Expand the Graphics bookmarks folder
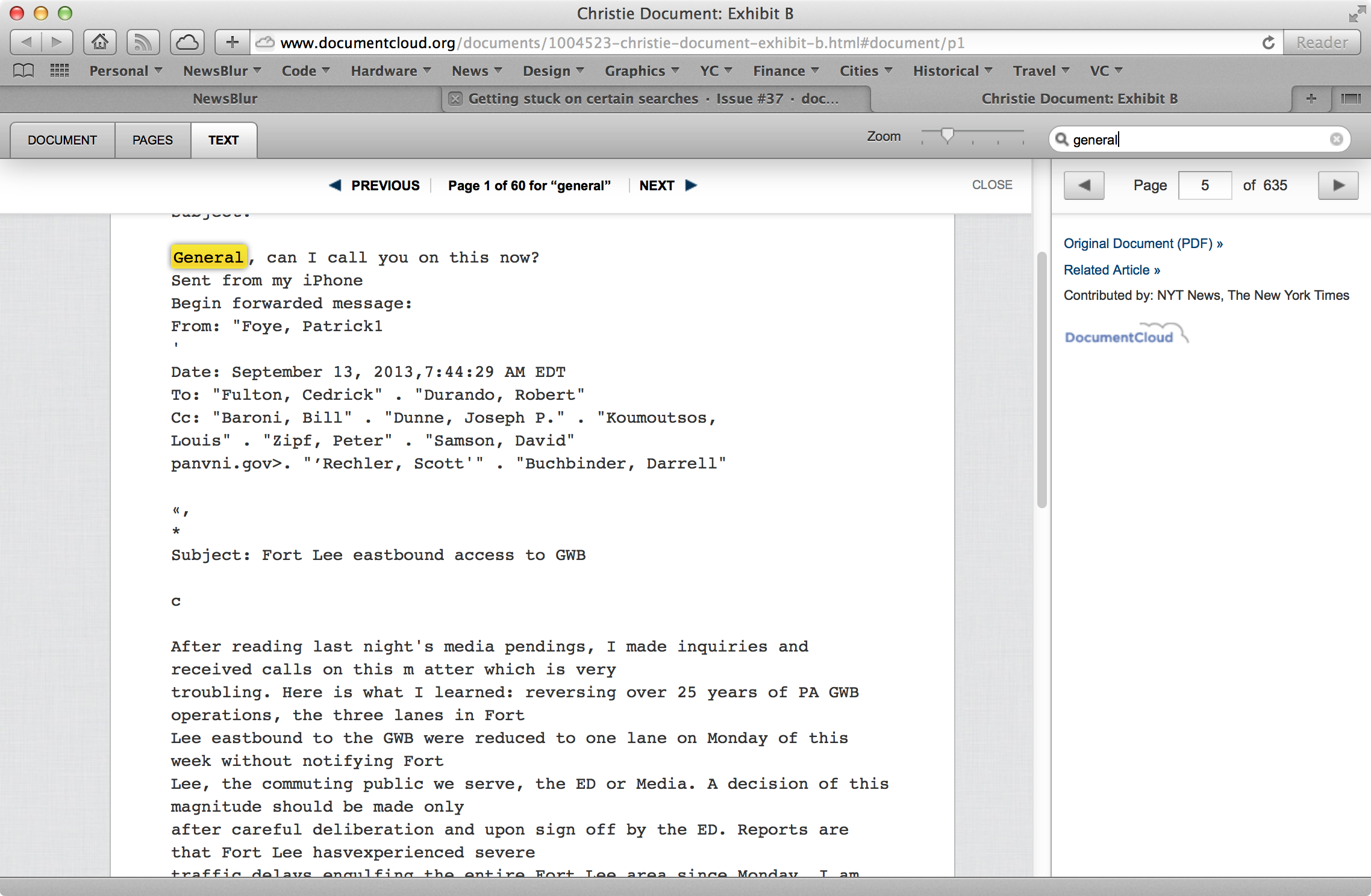This screenshot has height=896, width=1371. [x=642, y=71]
